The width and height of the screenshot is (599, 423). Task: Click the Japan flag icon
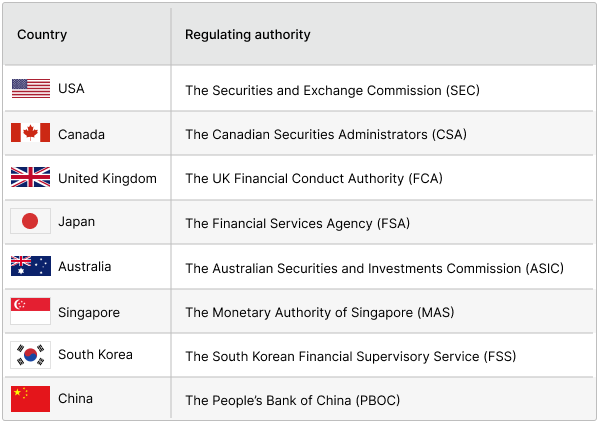pyautogui.click(x=31, y=221)
